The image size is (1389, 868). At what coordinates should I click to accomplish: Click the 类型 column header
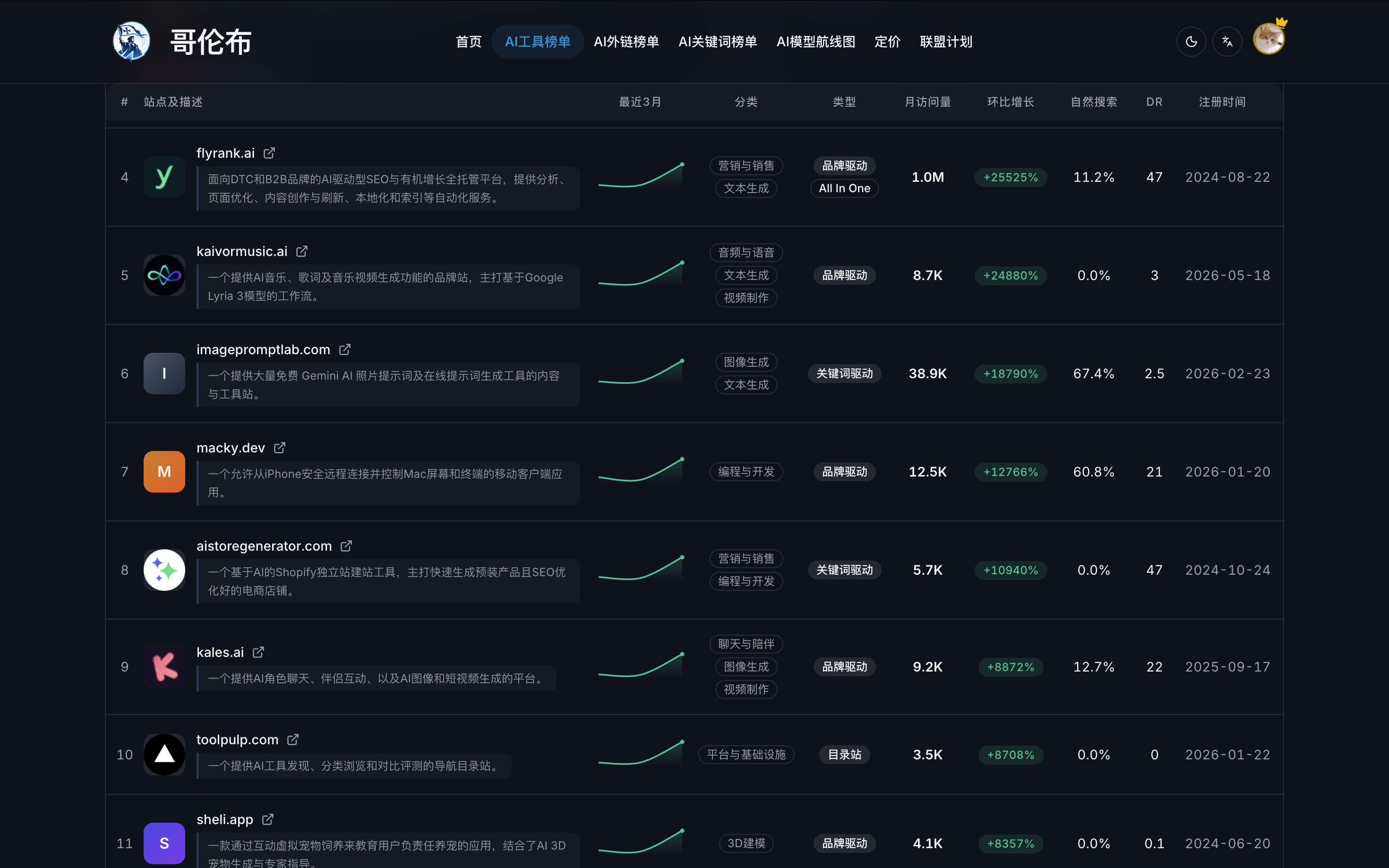(844, 102)
